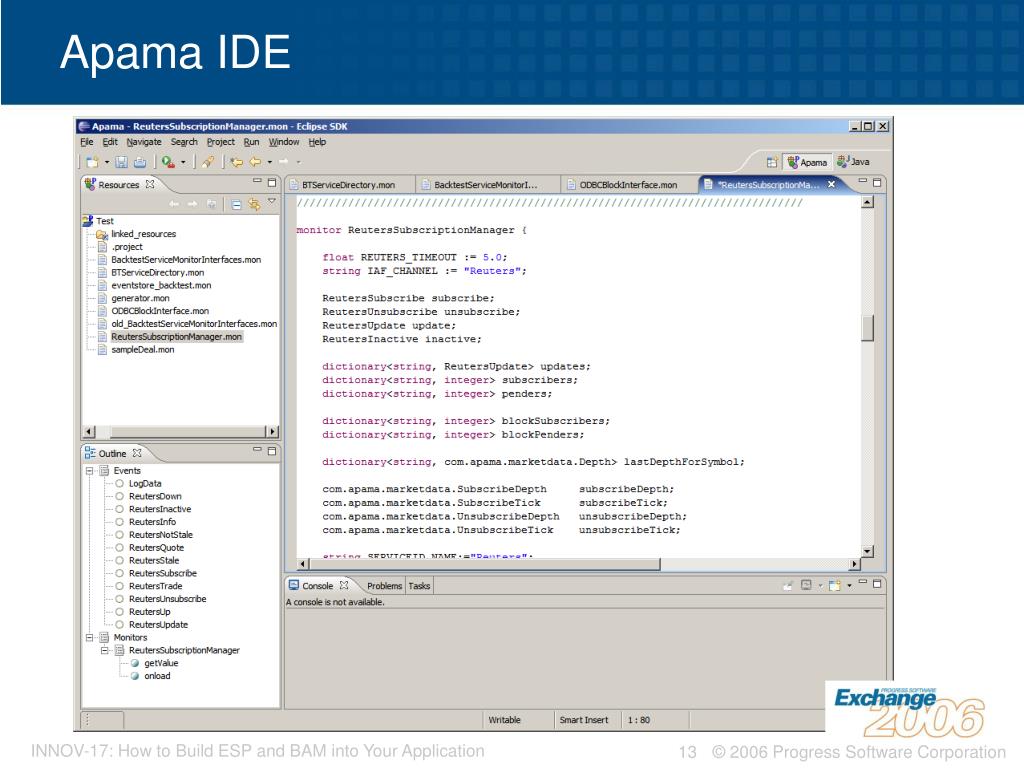This screenshot has height=768, width=1024.
Task: Click the New wizard toolbar icon
Action: (92, 161)
